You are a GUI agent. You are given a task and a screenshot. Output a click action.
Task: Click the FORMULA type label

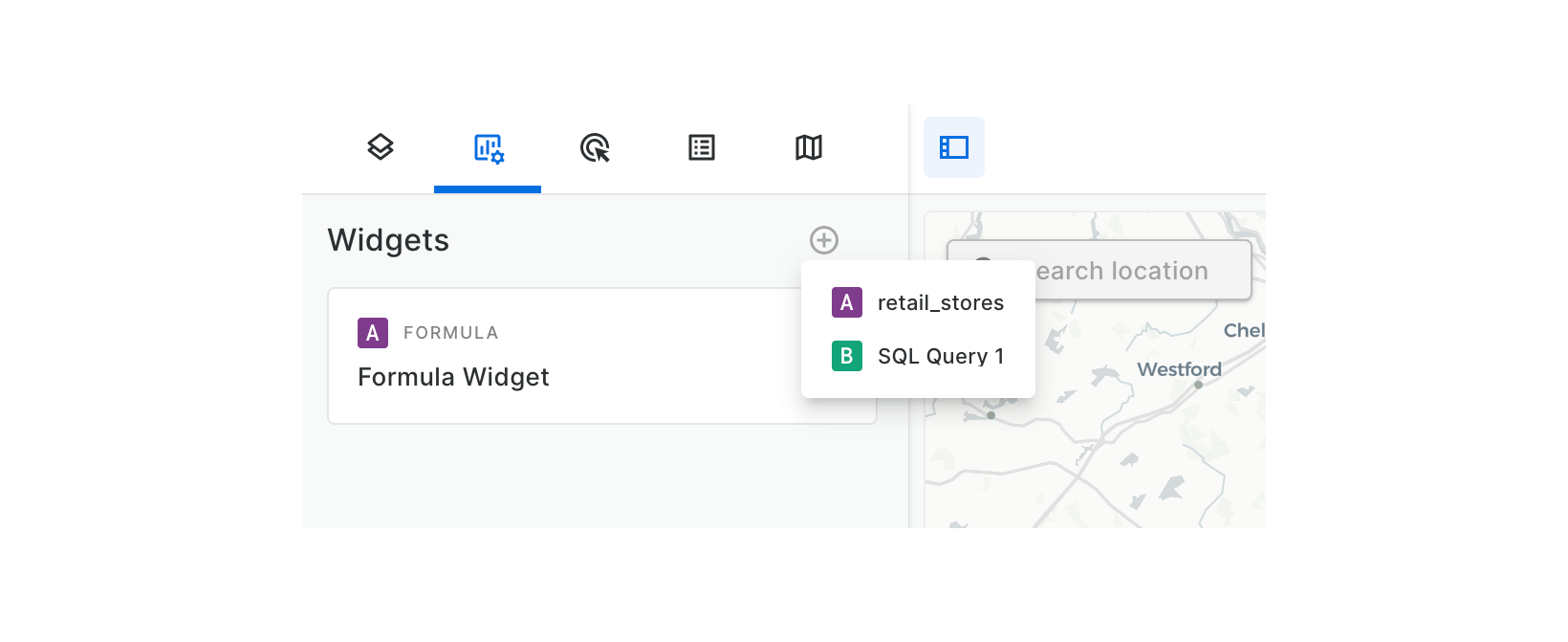(x=450, y=333)
